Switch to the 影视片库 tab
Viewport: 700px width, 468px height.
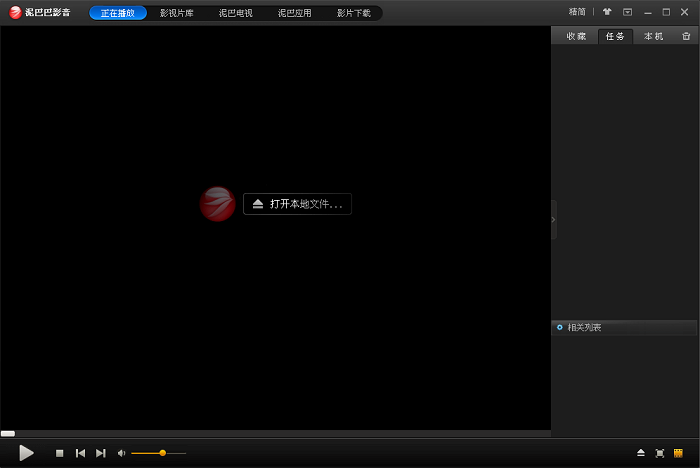pyautogui.click(x=177, y=13)
